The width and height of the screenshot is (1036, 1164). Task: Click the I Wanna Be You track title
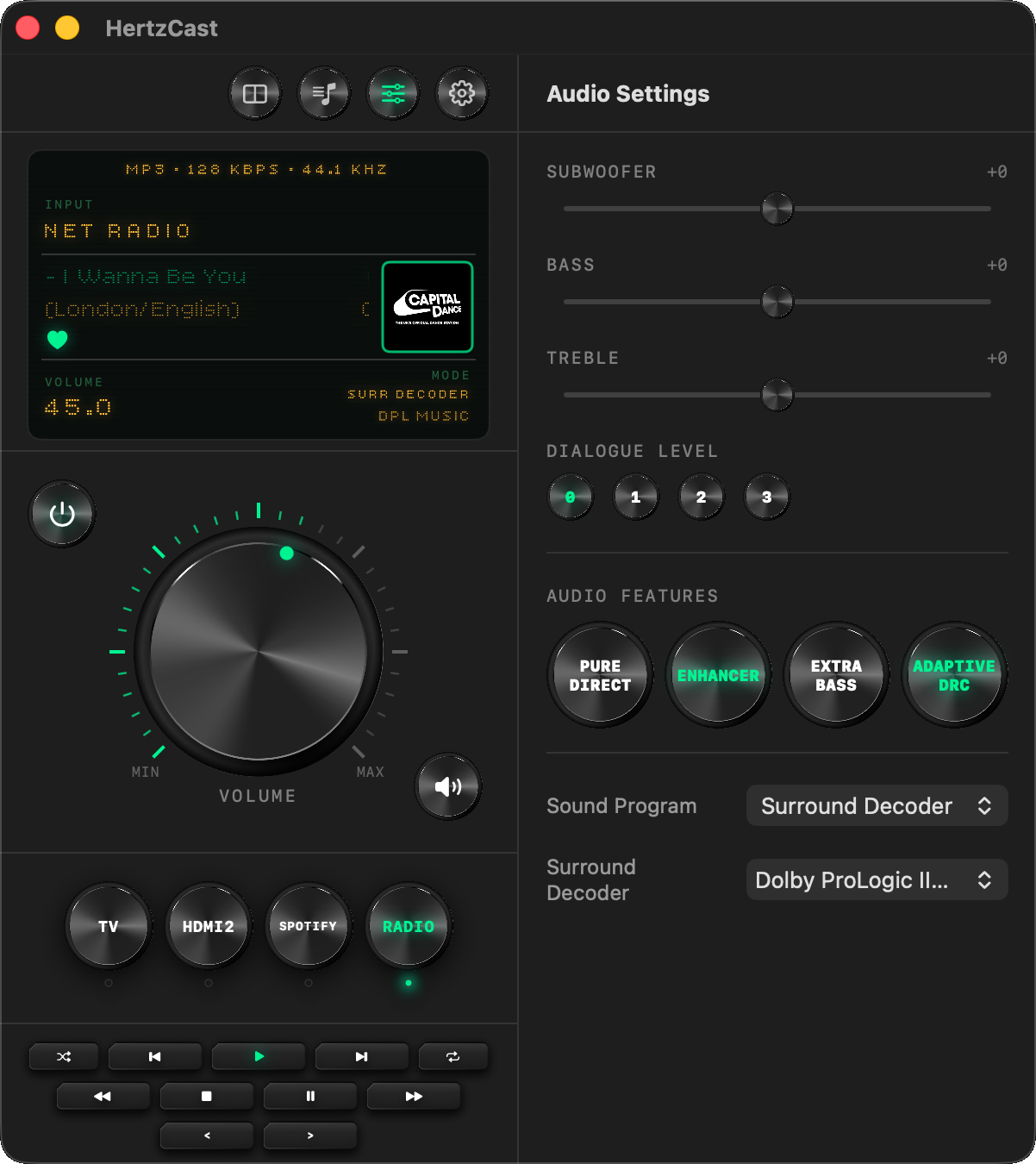point(147,276)
